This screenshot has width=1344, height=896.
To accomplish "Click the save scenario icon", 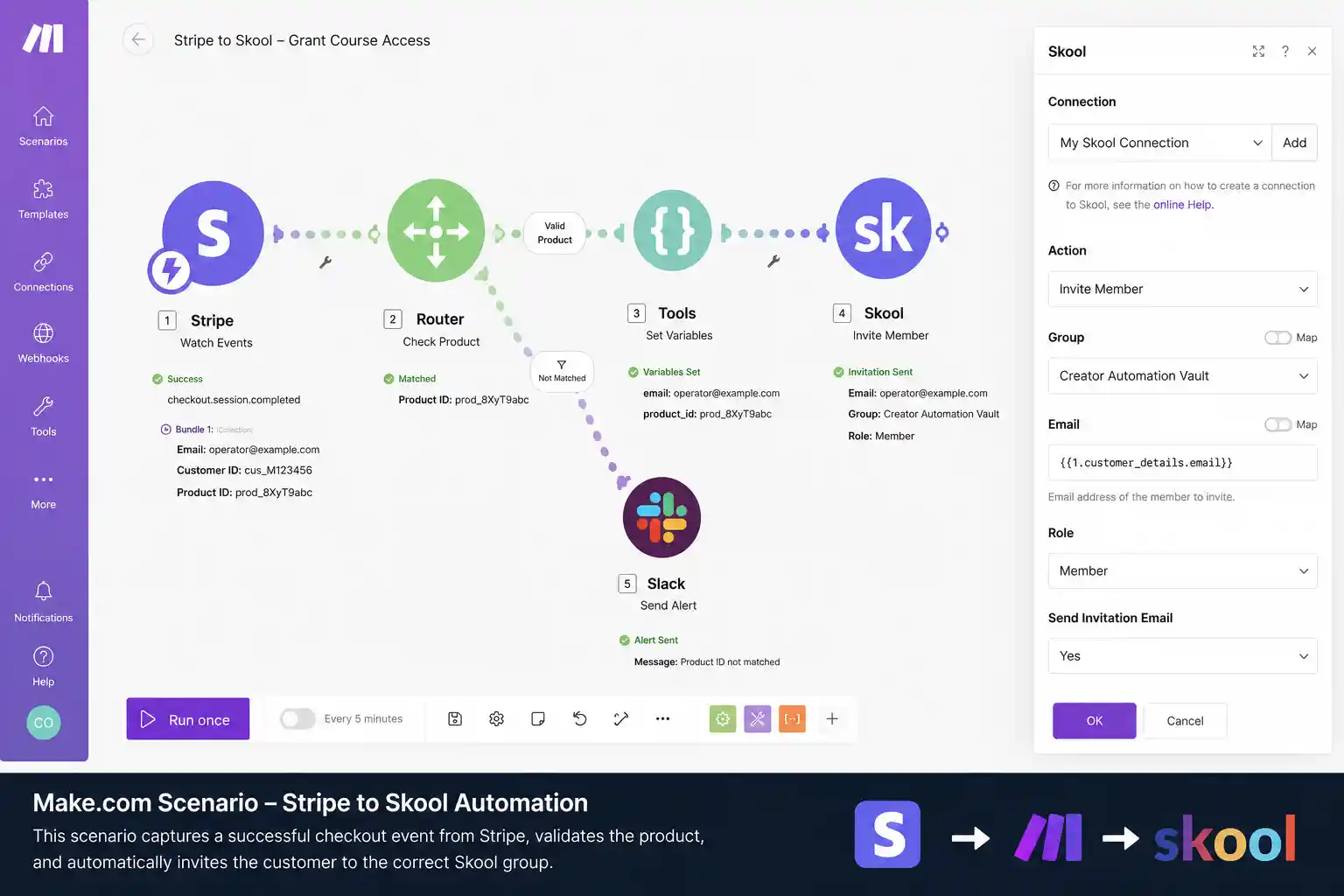I will point(455,719).
